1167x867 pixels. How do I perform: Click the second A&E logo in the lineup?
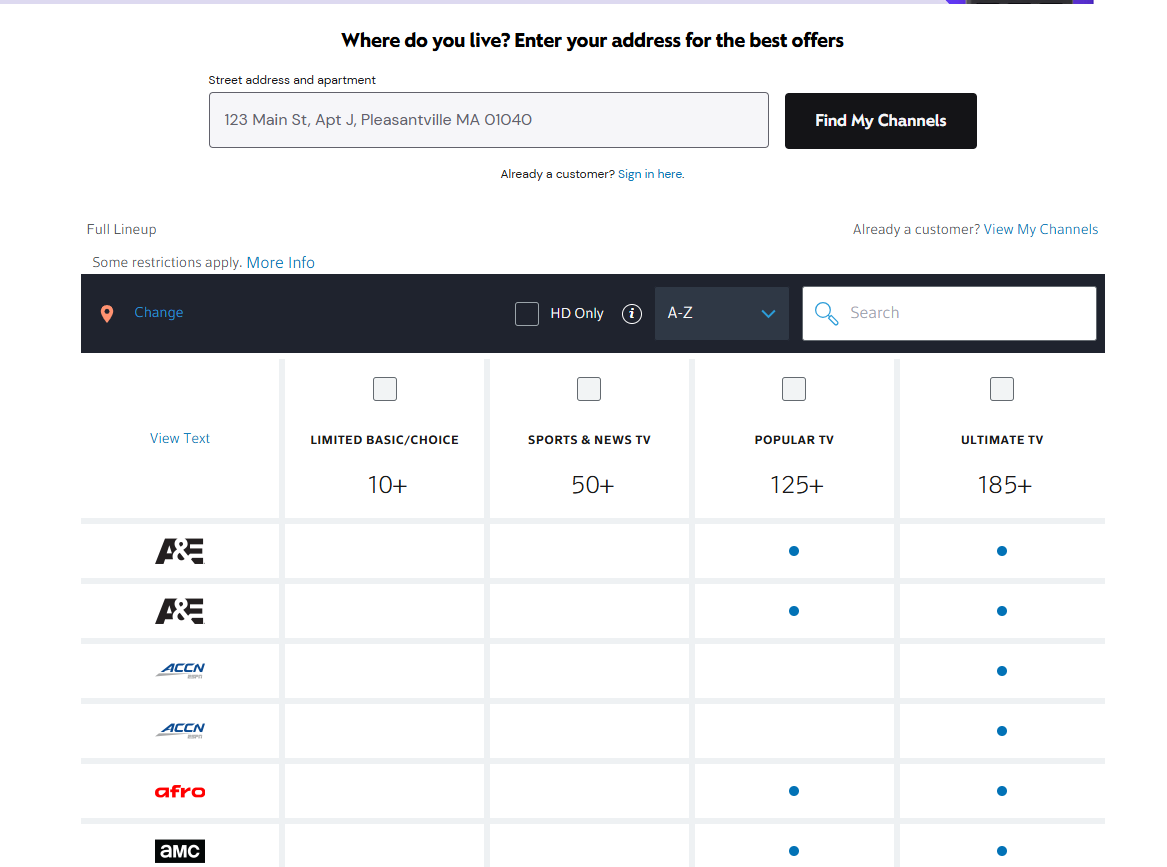pos(179,610)
